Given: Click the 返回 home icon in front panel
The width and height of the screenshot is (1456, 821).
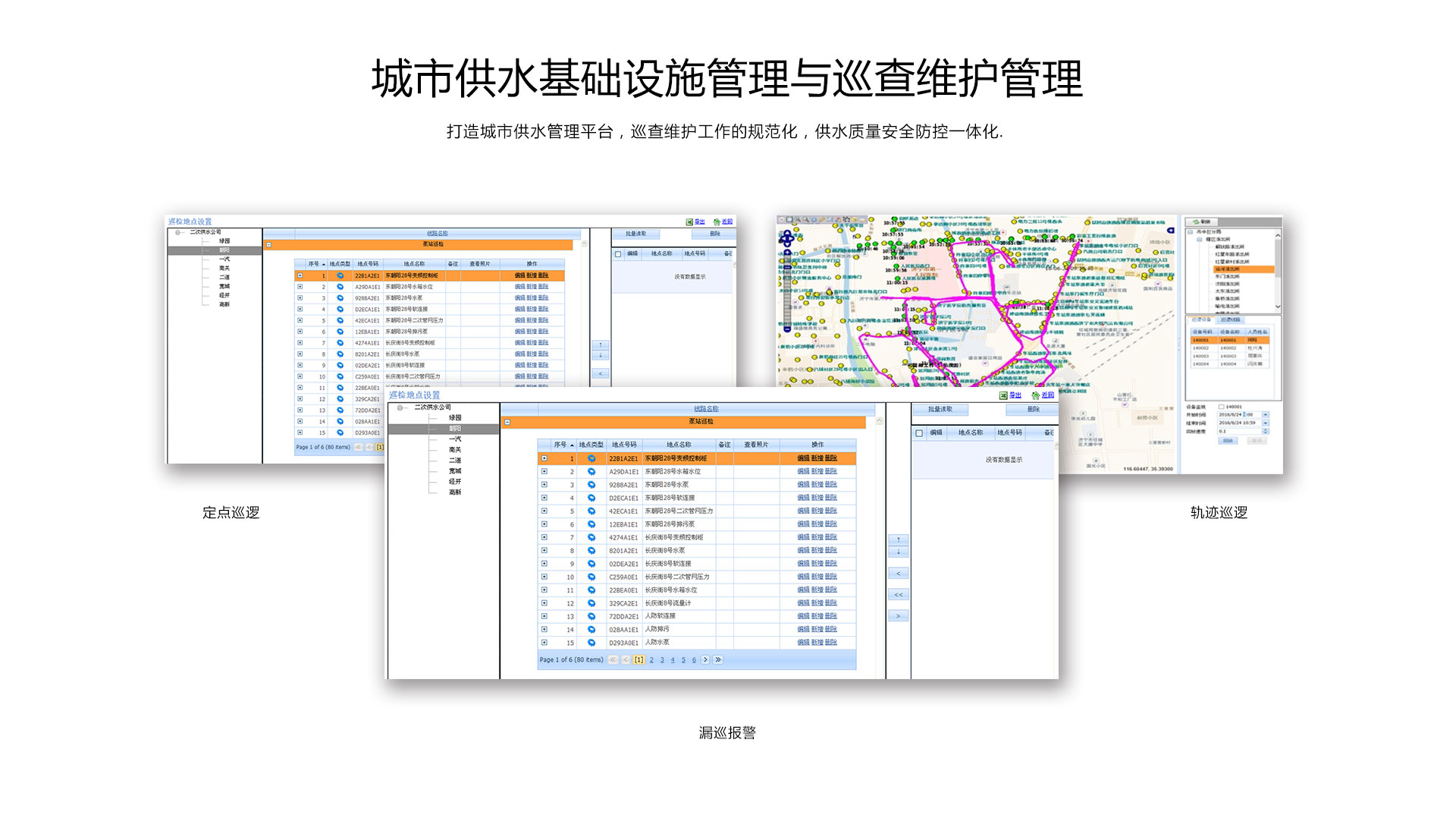Looking at the screenshot, I should (x=1036, y=395).
